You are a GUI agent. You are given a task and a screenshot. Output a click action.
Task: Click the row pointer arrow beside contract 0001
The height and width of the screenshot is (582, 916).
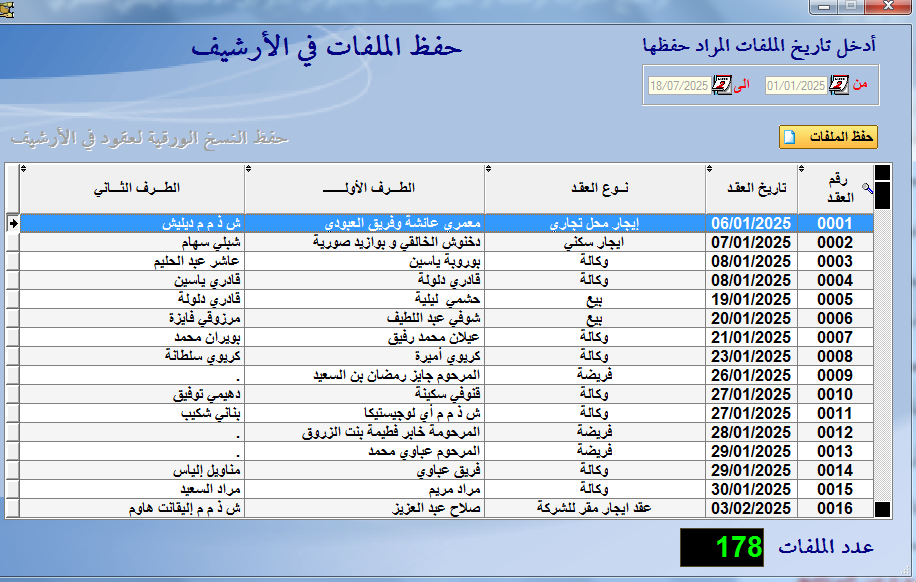point(13,223)
